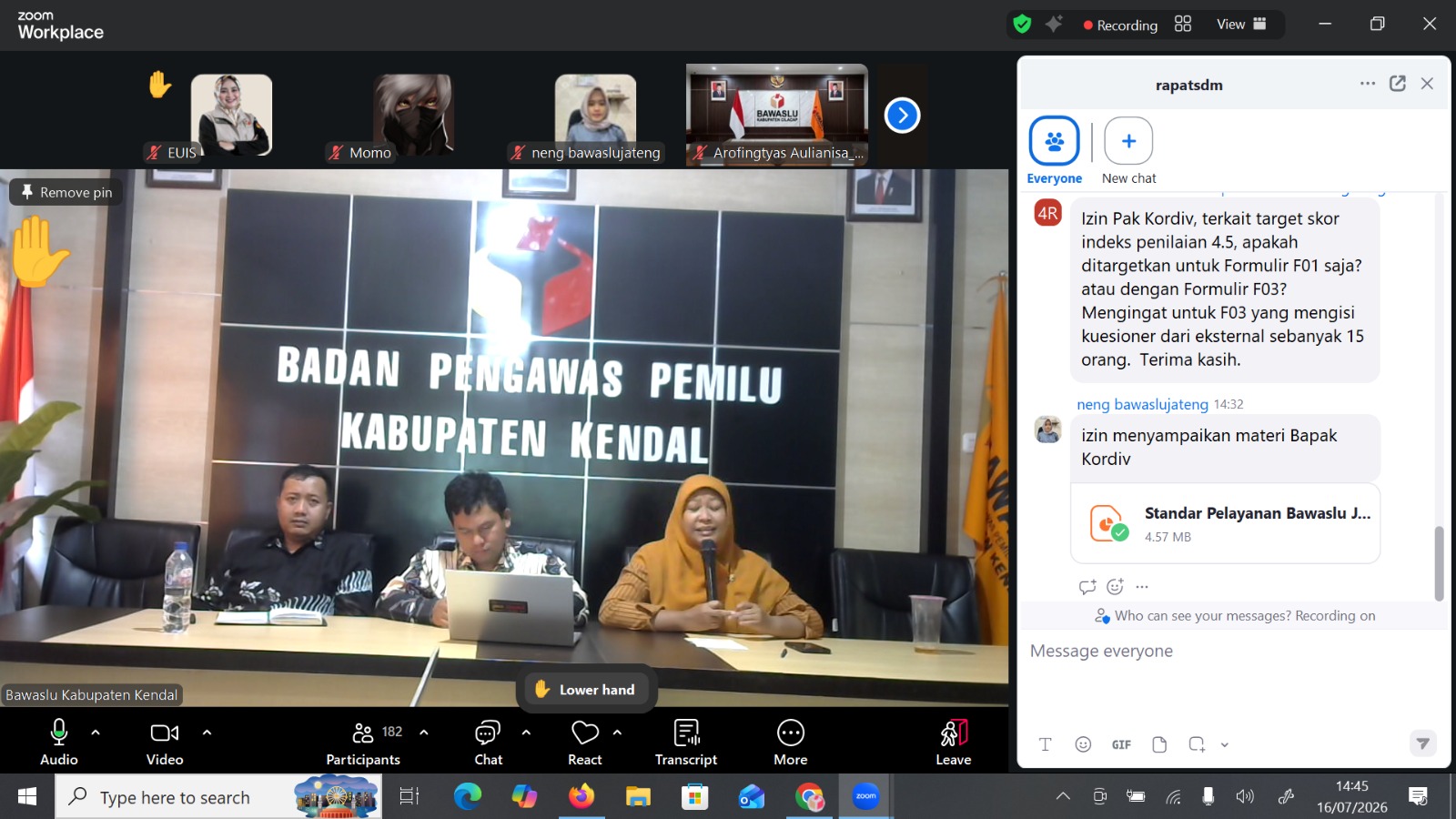Attach a file in chat composer

[x=1159, y=744]
